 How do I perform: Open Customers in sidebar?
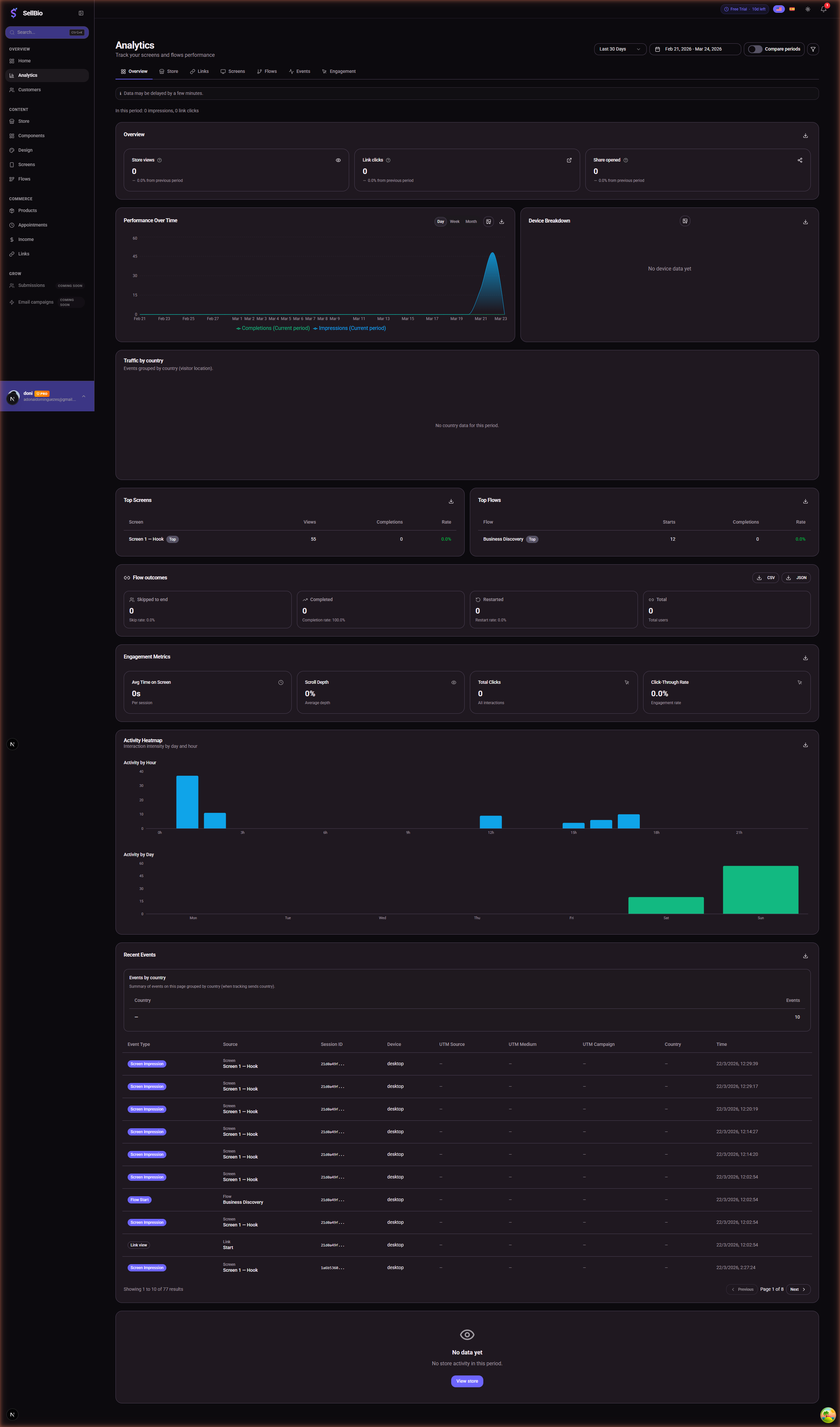(30, 90)
